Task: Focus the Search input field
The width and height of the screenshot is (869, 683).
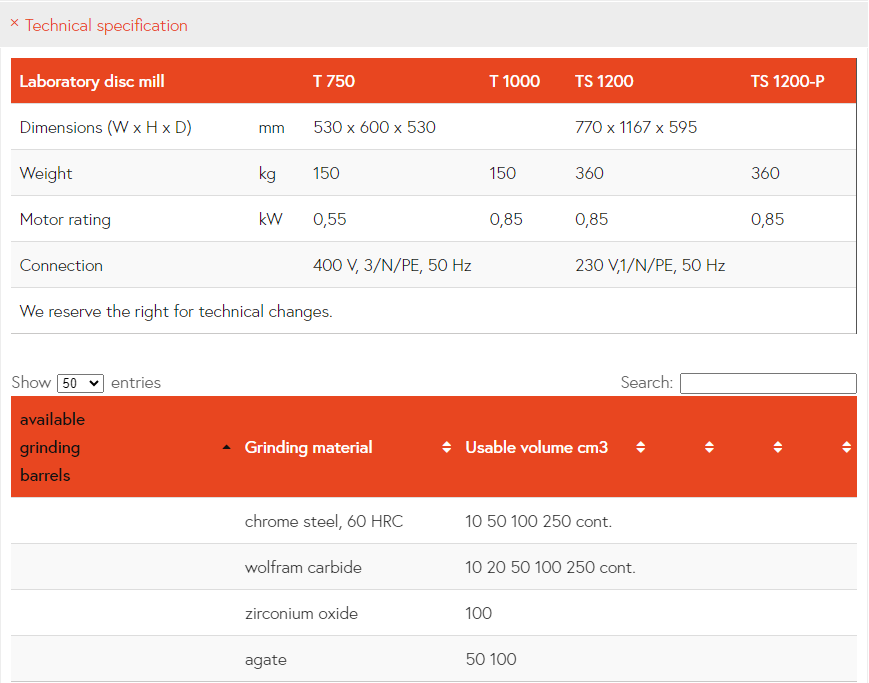Action: click(x=767, y=383)
